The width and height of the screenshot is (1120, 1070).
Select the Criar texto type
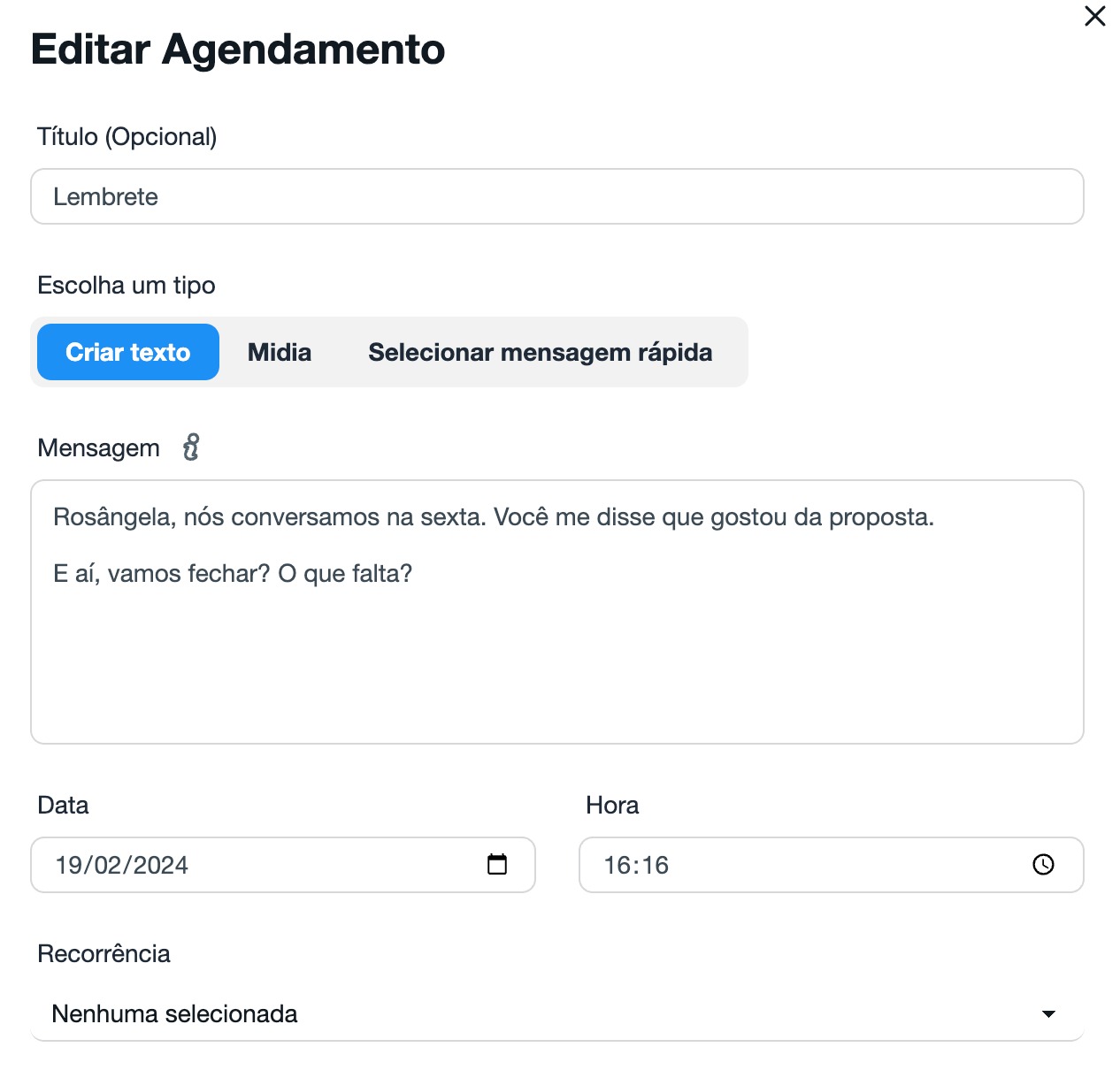128,352
